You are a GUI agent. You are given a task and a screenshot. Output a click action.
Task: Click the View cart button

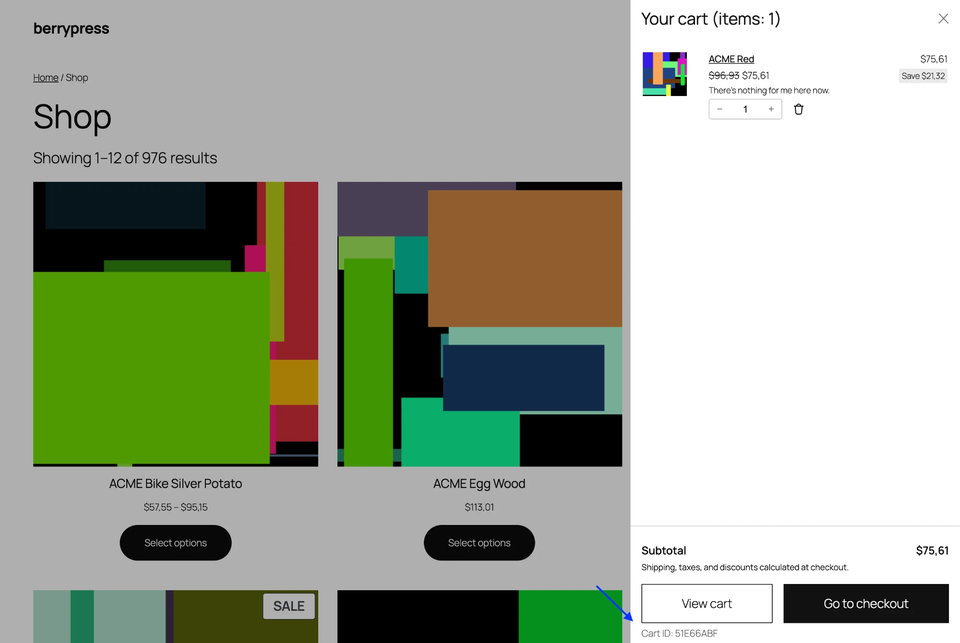click(707, 603)
